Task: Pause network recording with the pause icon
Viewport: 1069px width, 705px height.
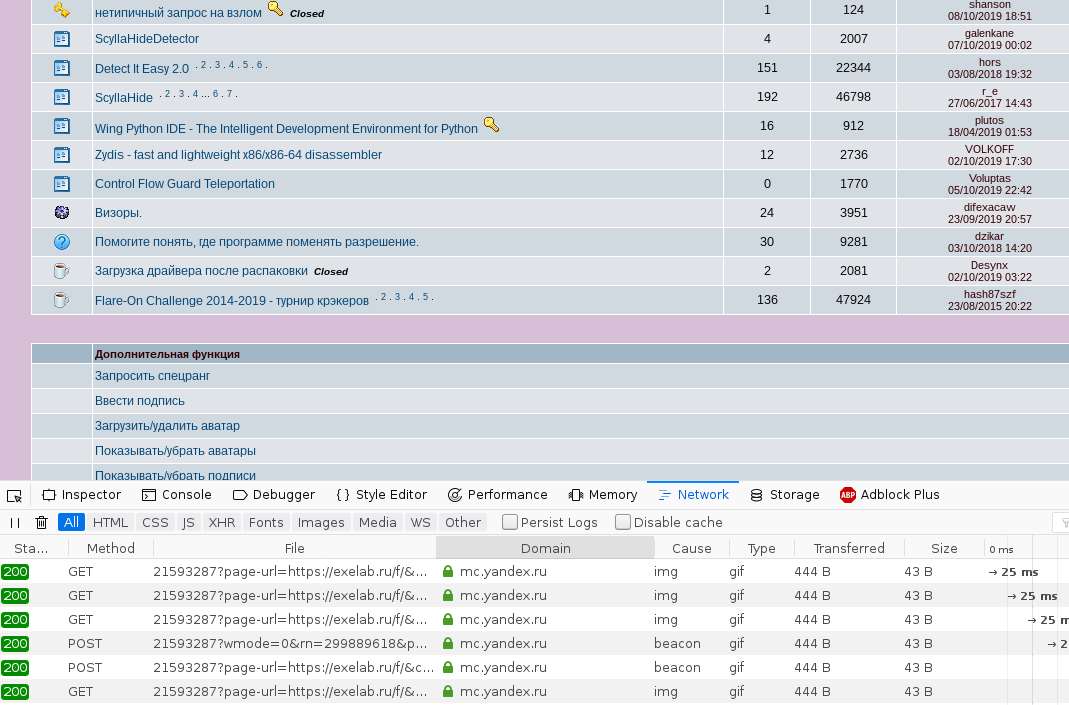Action: (15, 522)
